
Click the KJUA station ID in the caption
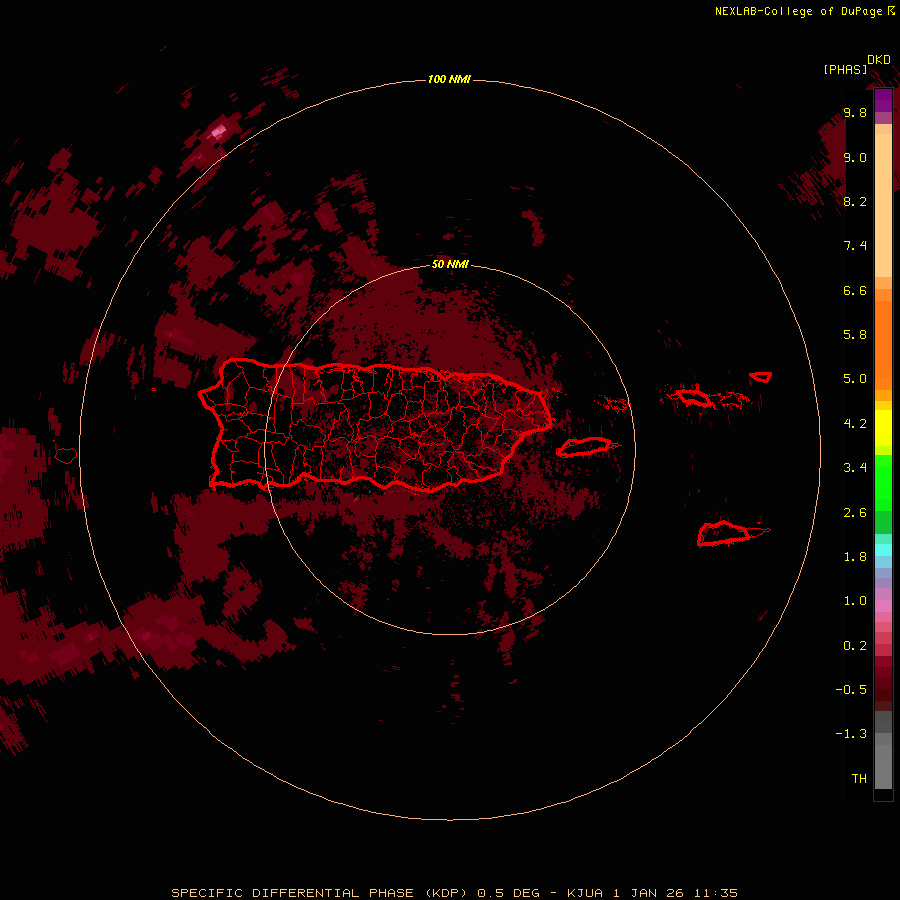point(585,893)
